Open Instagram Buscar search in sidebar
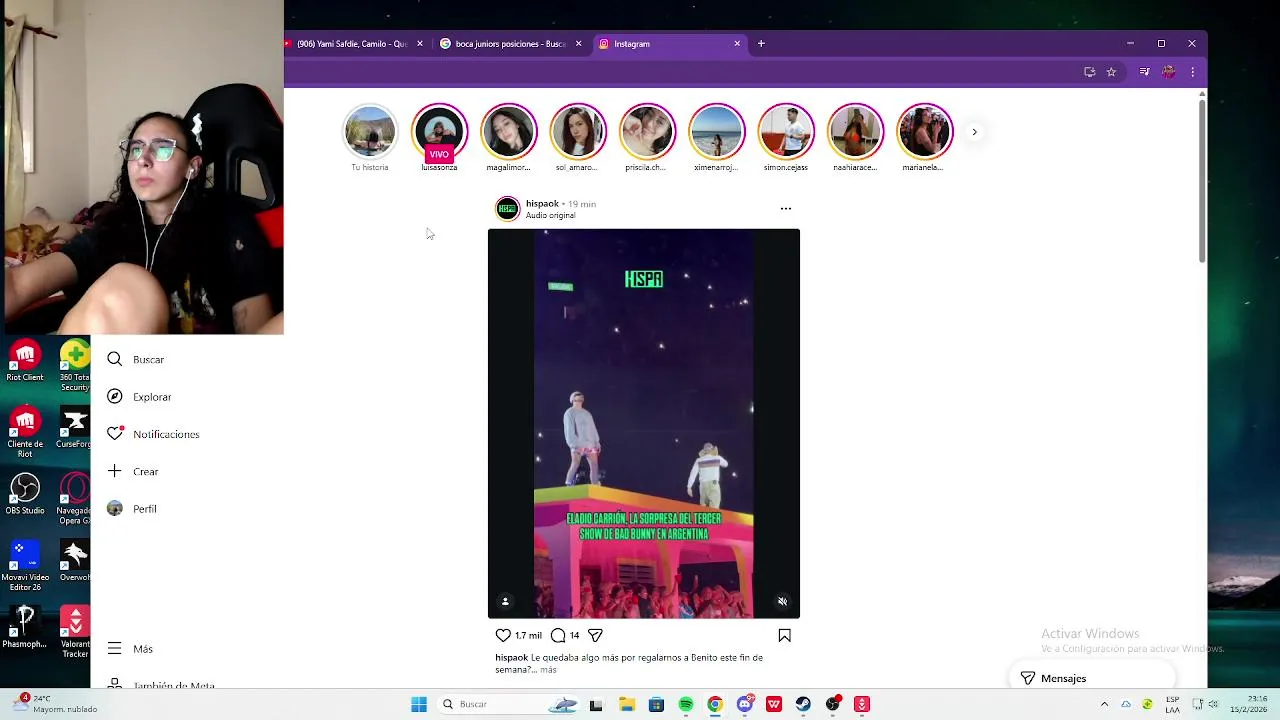 coord(136,359)
